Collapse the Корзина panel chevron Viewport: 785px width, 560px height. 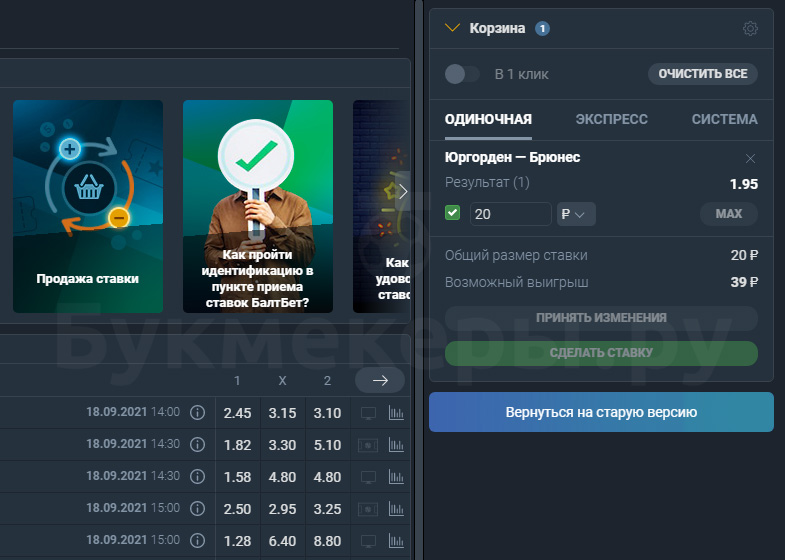pyautogui.click(x=453, y=29)
